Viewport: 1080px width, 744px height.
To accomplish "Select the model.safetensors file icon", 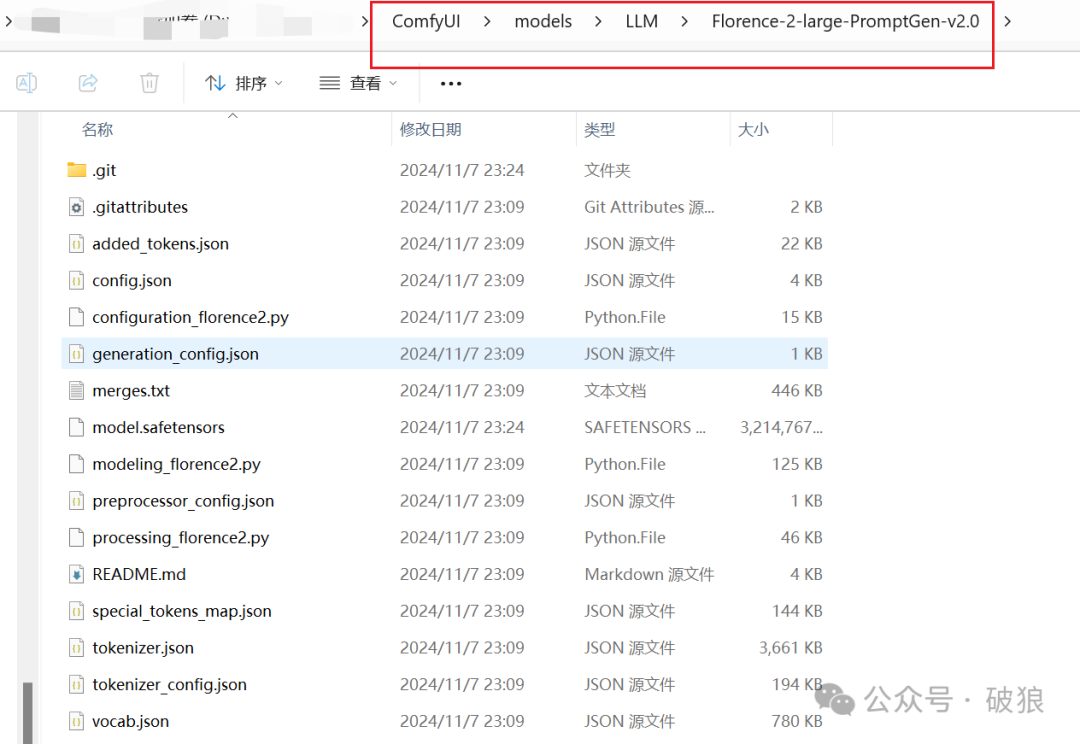I will 76,427.
